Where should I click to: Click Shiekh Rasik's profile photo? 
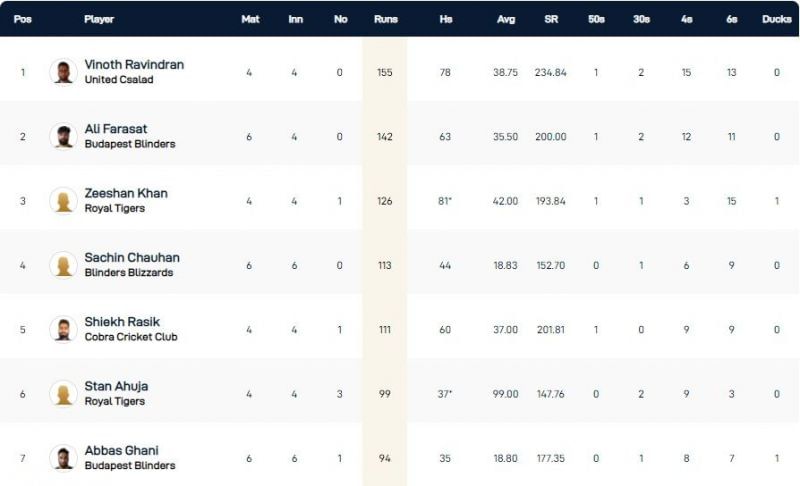pos(63,329)
